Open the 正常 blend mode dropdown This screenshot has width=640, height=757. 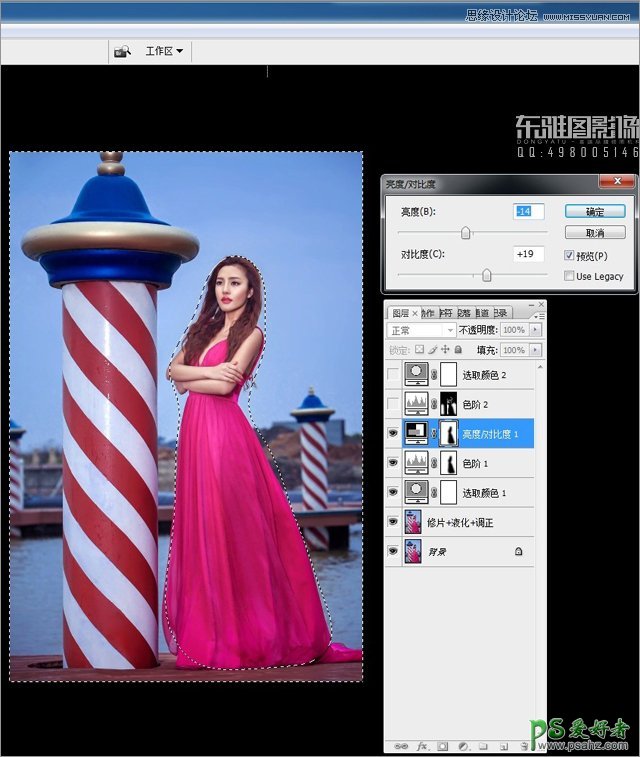[420, 330]
